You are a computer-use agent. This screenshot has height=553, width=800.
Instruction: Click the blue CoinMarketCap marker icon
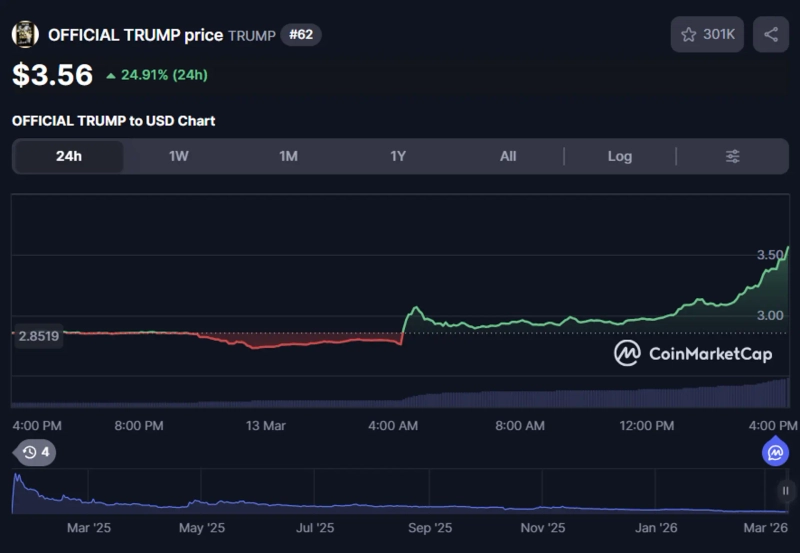pos(775,453)
